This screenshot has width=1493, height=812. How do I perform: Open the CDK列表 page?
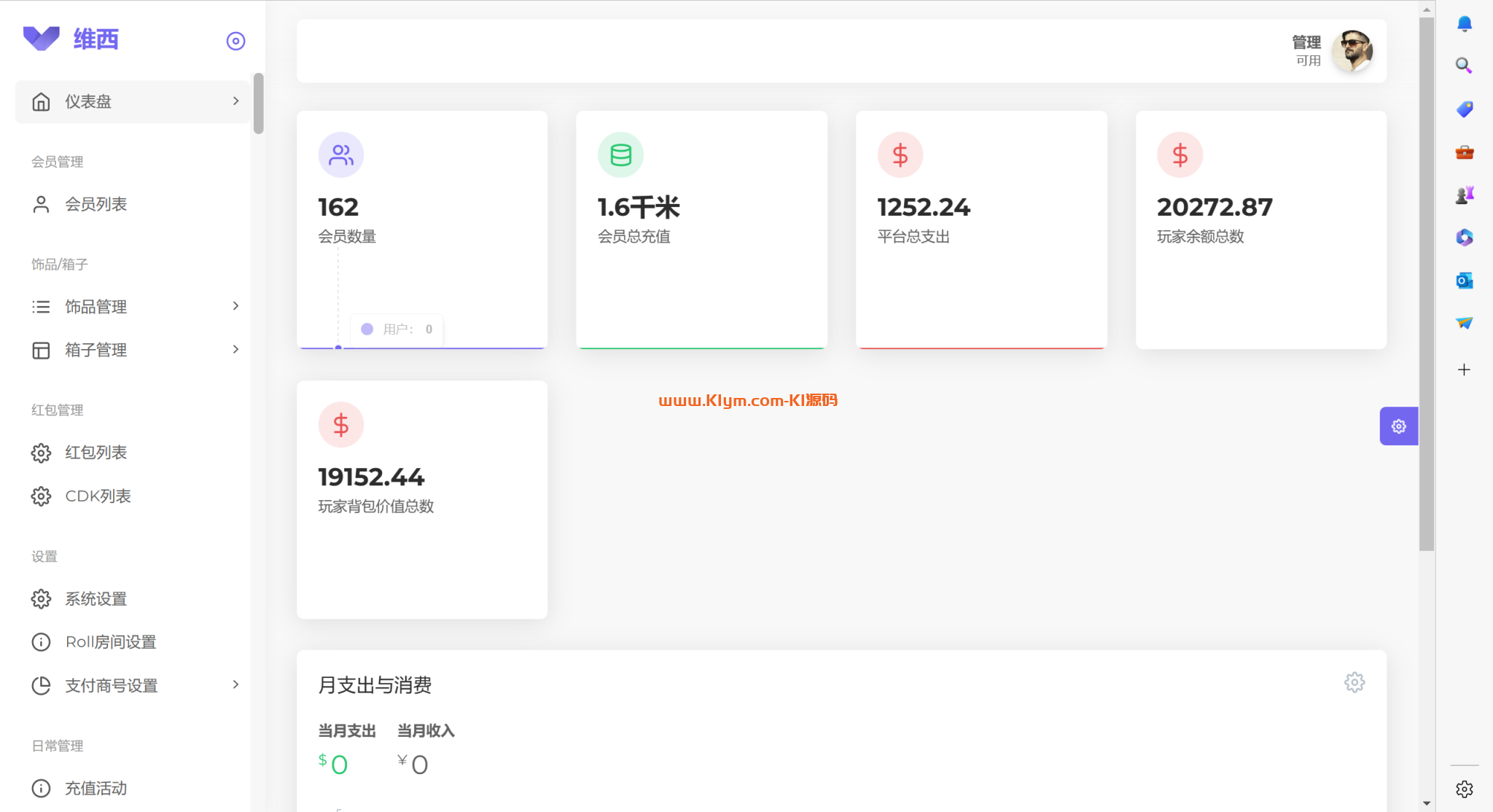(x=98, y=496)
